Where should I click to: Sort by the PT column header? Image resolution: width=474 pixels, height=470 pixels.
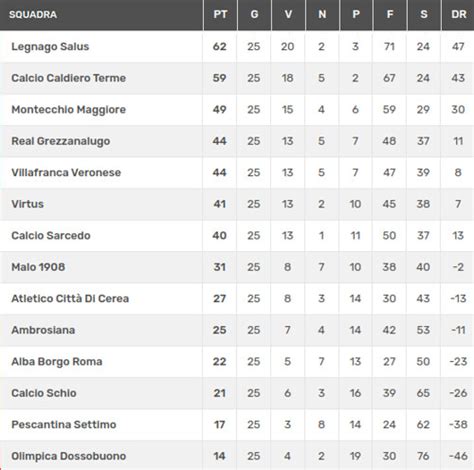(x=220, y=14)
